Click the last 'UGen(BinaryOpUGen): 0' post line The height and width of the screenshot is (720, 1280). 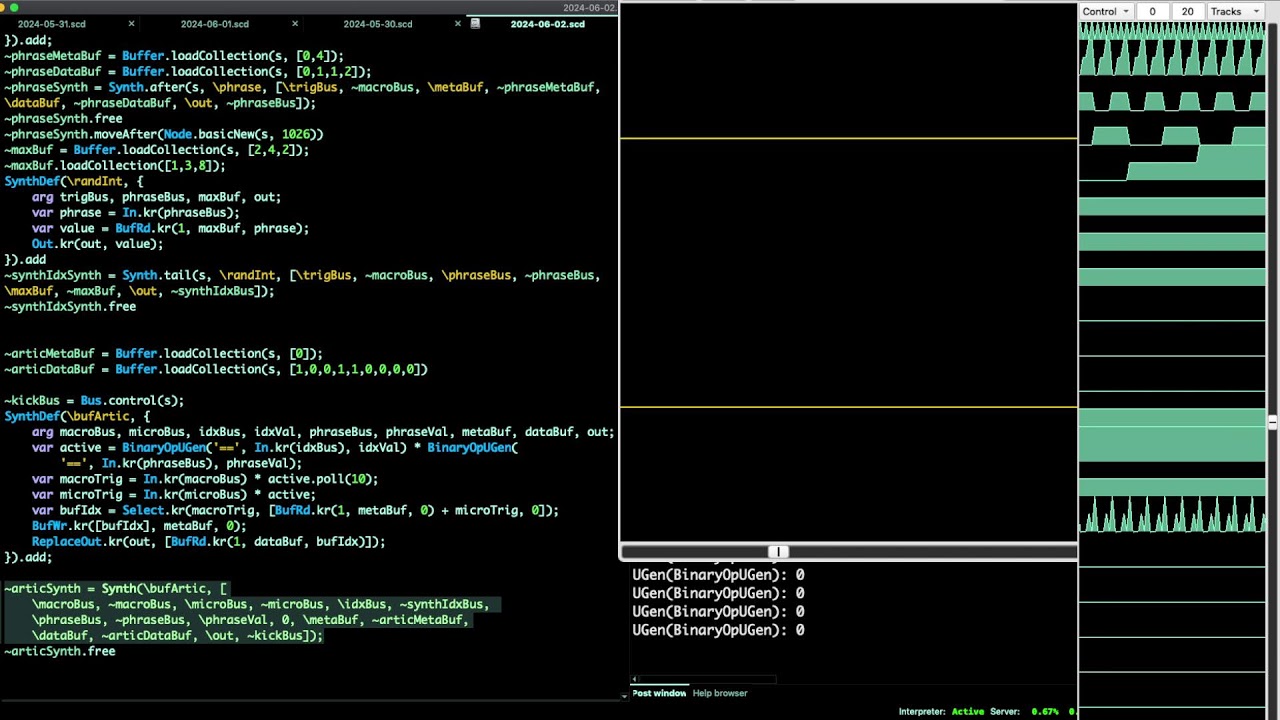(x=718, y=630)
